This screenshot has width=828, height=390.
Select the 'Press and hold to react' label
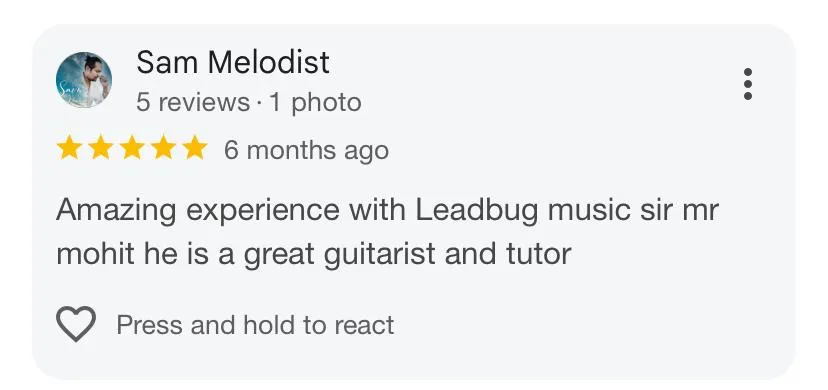pyautogui.click(x=255, y=325)
